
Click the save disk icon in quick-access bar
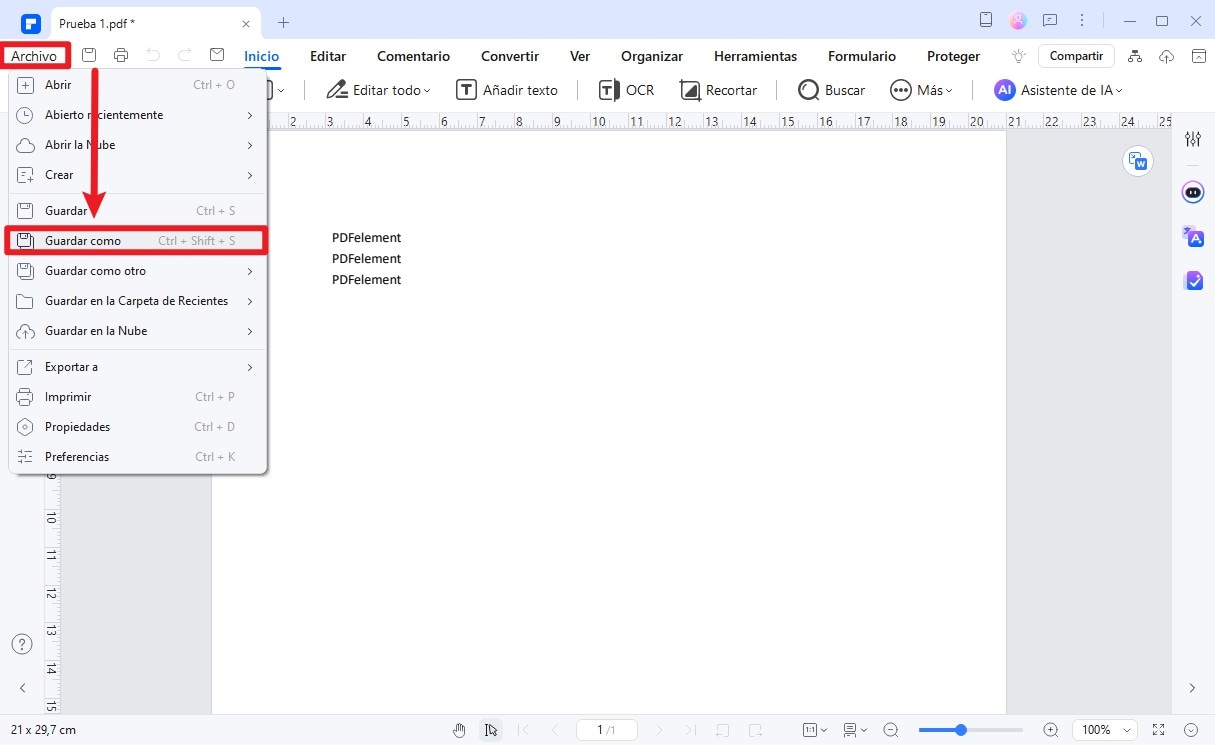pos(89,56)
